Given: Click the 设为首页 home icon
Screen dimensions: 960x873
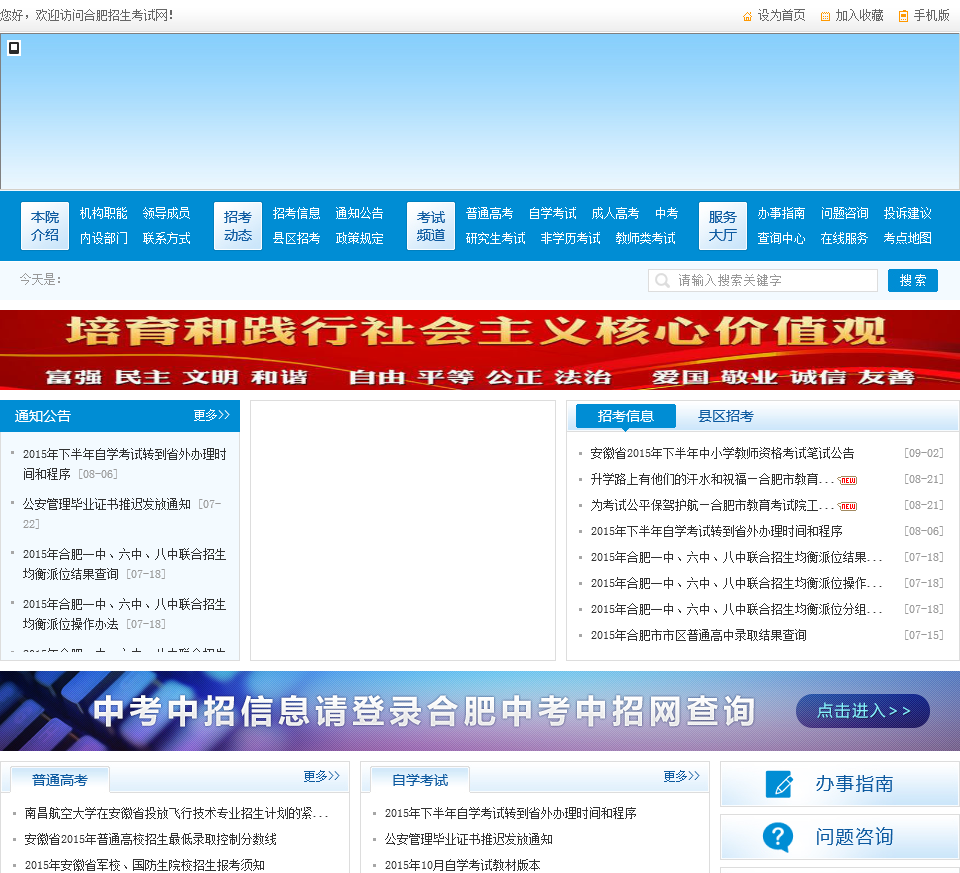Looking at the screenshot, I should pos(747,16).
